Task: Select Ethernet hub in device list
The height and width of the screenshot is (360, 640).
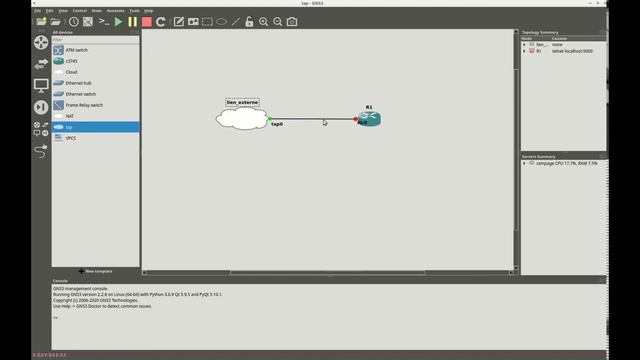Action: (x=96, y=83)
